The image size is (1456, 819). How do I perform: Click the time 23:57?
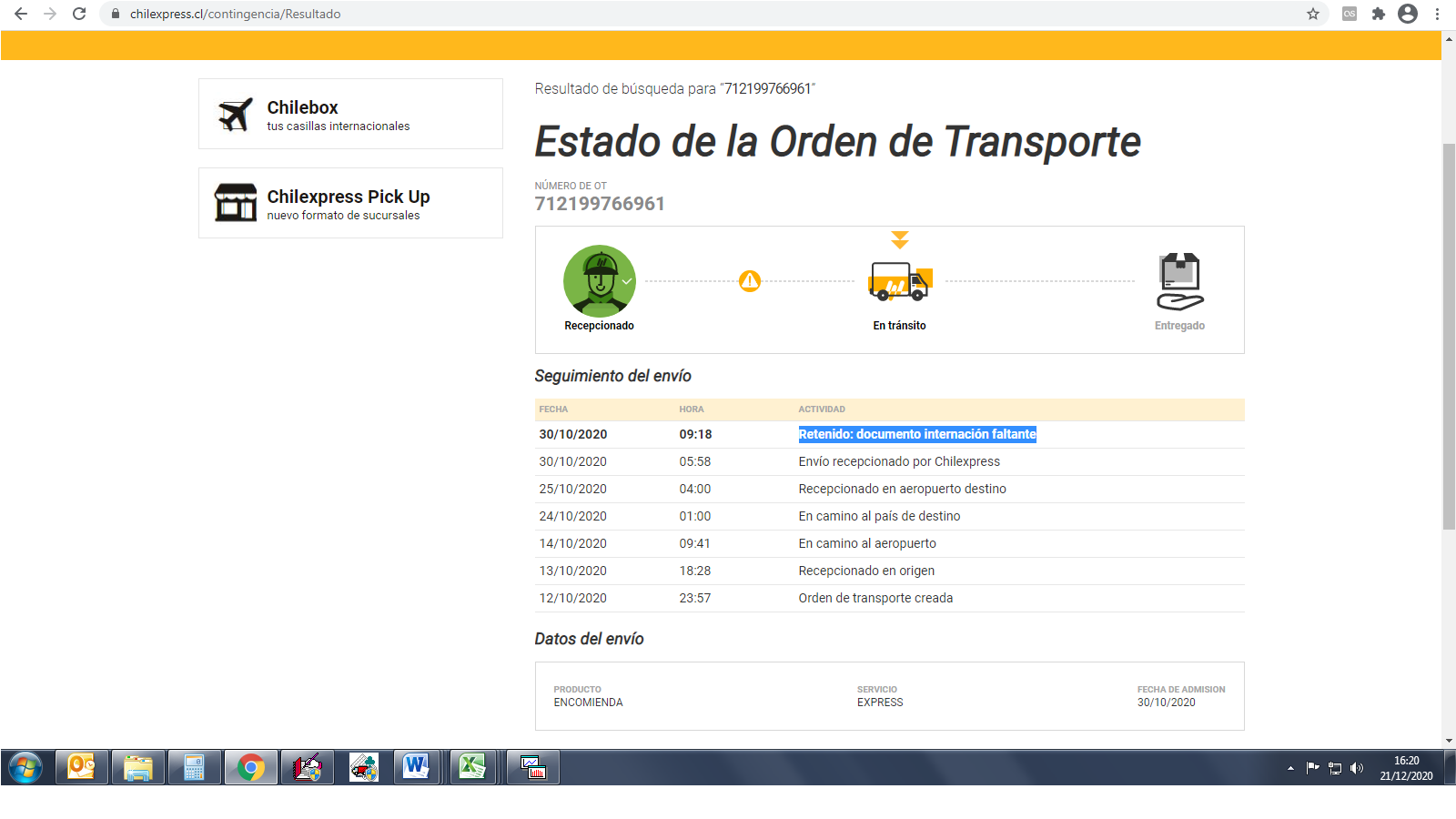(695, 598)
